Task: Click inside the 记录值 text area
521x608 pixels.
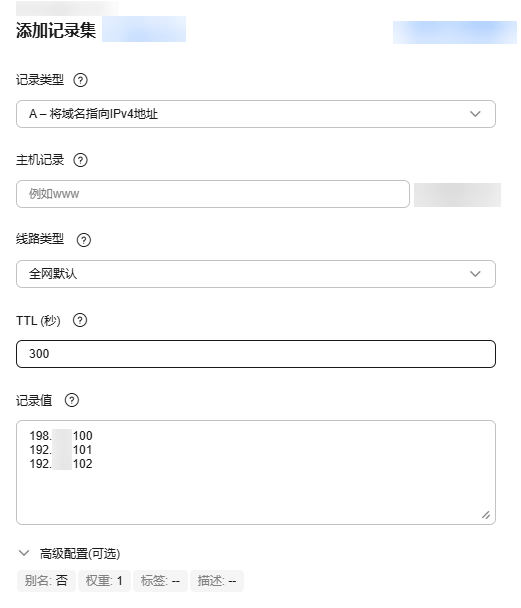Action: pyautogui.click(x=256, y=472)
